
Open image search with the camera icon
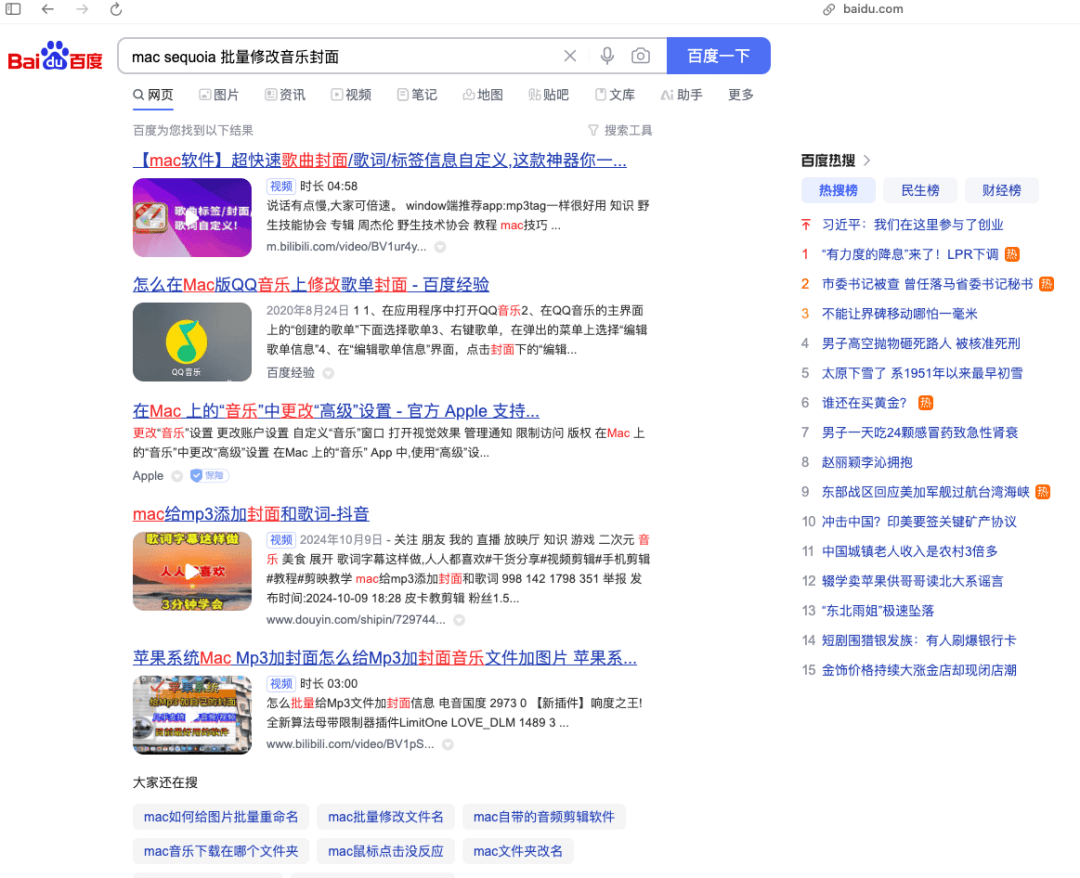tap(641, 56)
